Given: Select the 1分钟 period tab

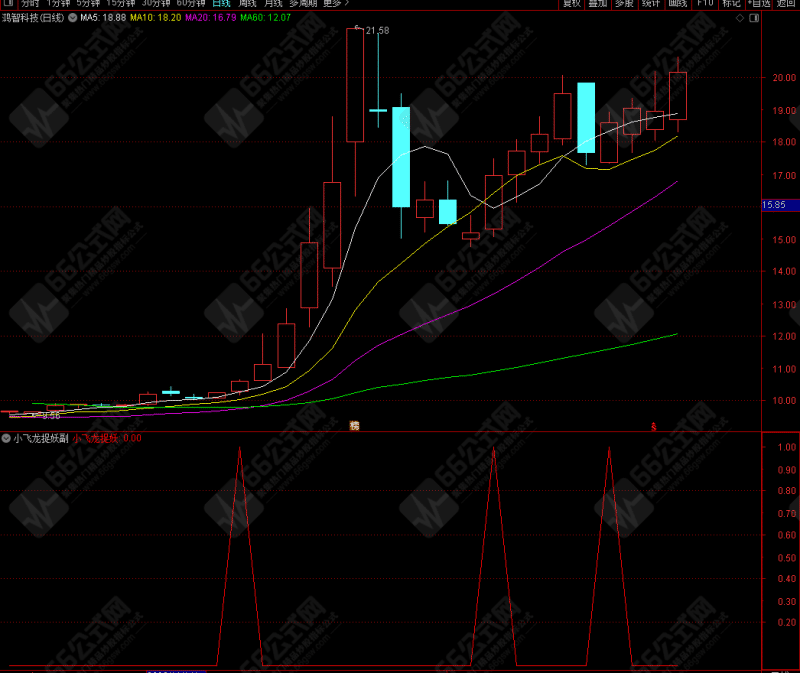Looking at the screenshot, I should (x=58, y=3).
